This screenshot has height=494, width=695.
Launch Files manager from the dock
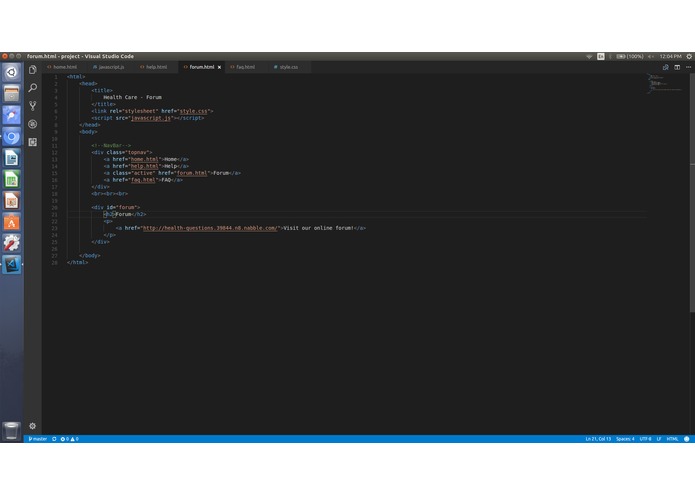[x=12, y=93]
